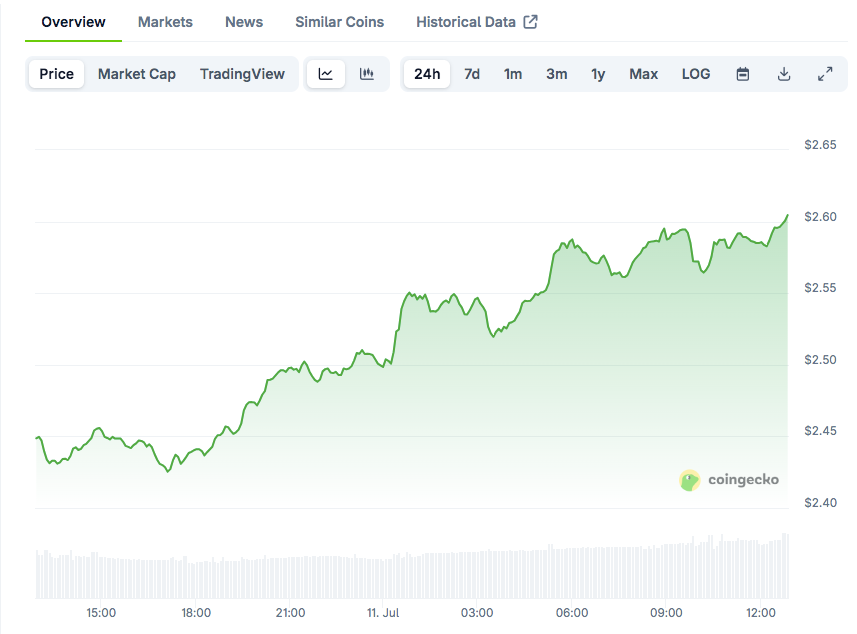Screen dimensions: 857x634
Task: Show the 1m time range
Action: [513, 74]
